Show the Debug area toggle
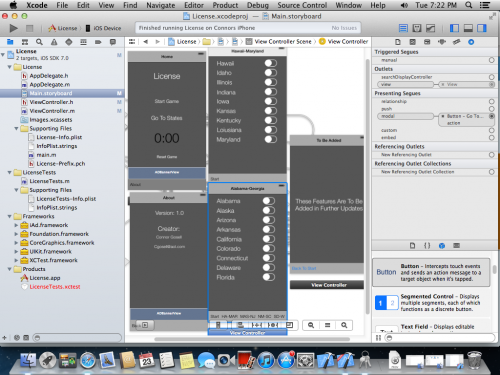The width and height of the screenshot is (500, 375). pos(468,28)
